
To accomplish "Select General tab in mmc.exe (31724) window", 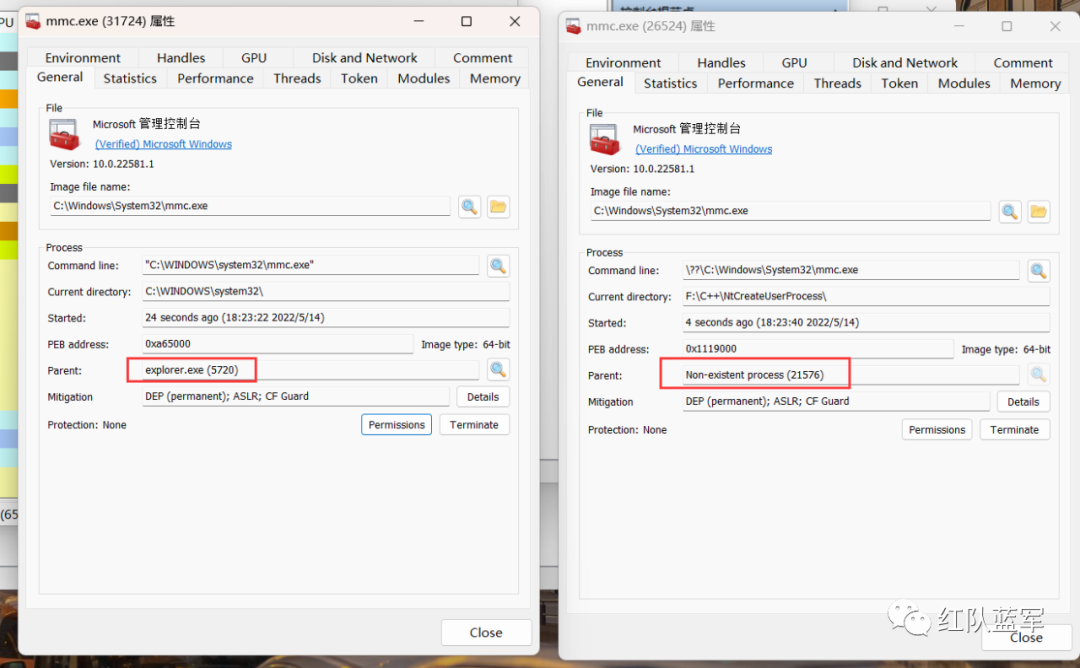I will 60,77.
